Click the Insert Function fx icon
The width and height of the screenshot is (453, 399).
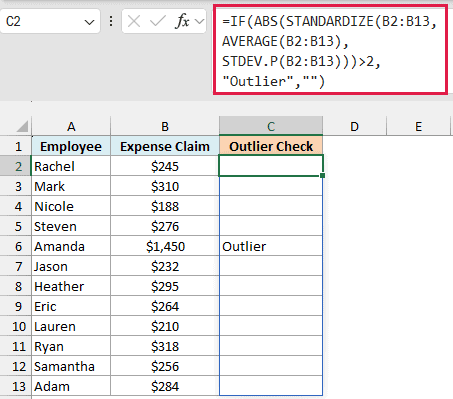pyautogui.click(x=183, y=21)
